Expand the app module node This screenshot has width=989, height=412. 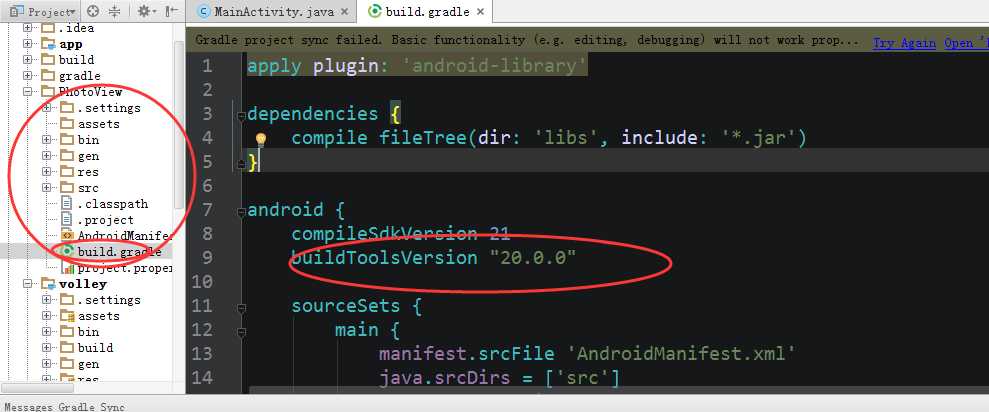(27, 44)
